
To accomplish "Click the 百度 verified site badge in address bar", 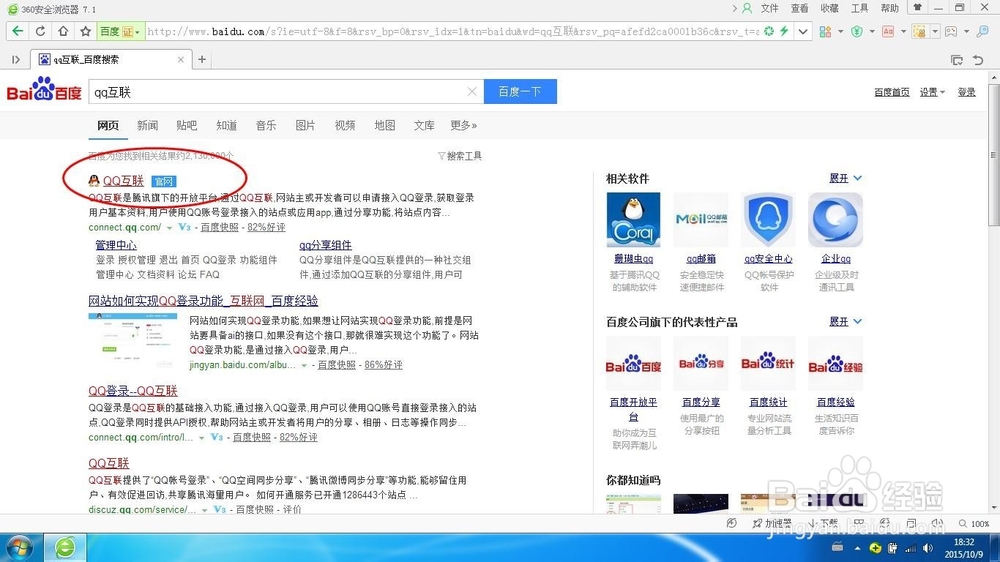I will [120, 31].
